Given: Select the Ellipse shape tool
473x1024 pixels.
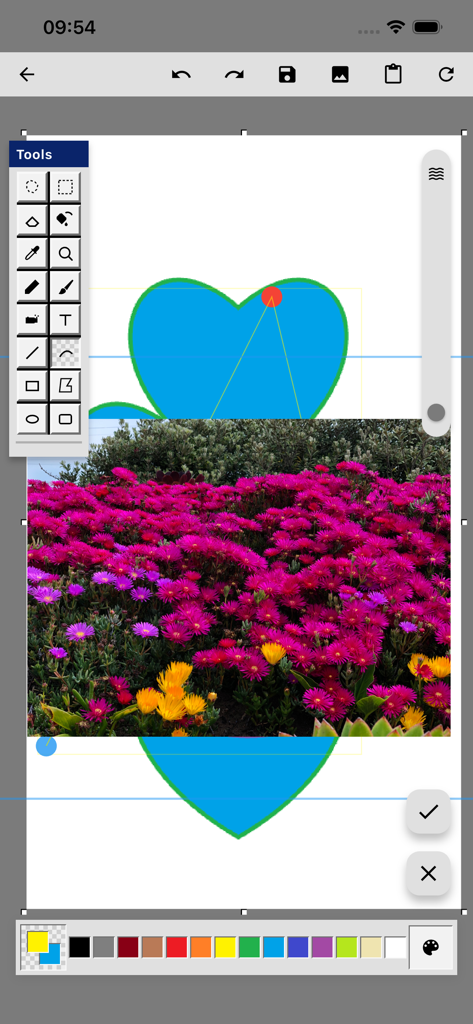Looking at the screenshot, I should [32, 419].
